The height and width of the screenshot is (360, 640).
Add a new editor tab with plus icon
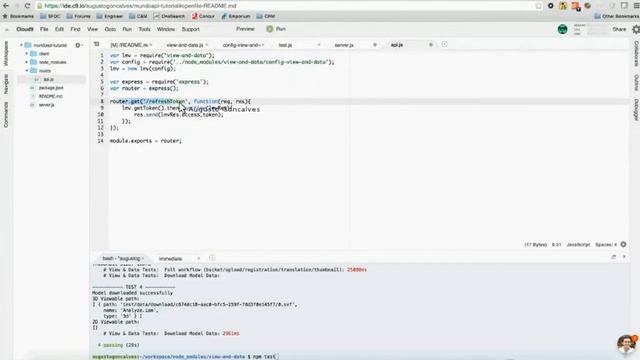[x=444, y=44]
